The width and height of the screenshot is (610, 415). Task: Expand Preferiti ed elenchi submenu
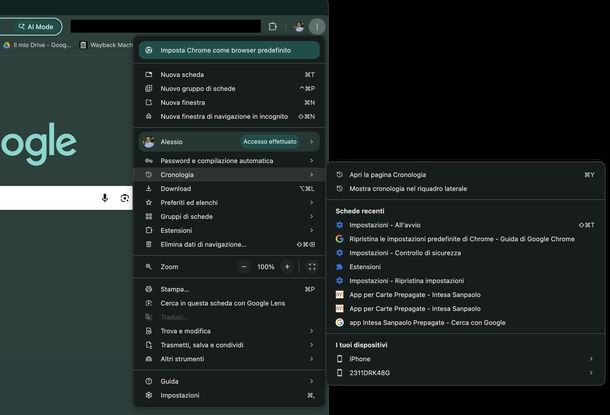coord(229,203)
